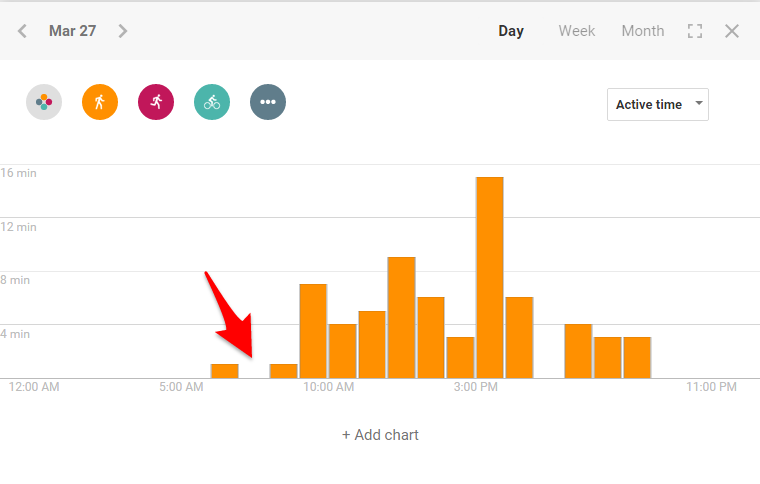Open more activities ellipsis icon
Viewport: 760px width, 484px height.
(x=268, y=101)
